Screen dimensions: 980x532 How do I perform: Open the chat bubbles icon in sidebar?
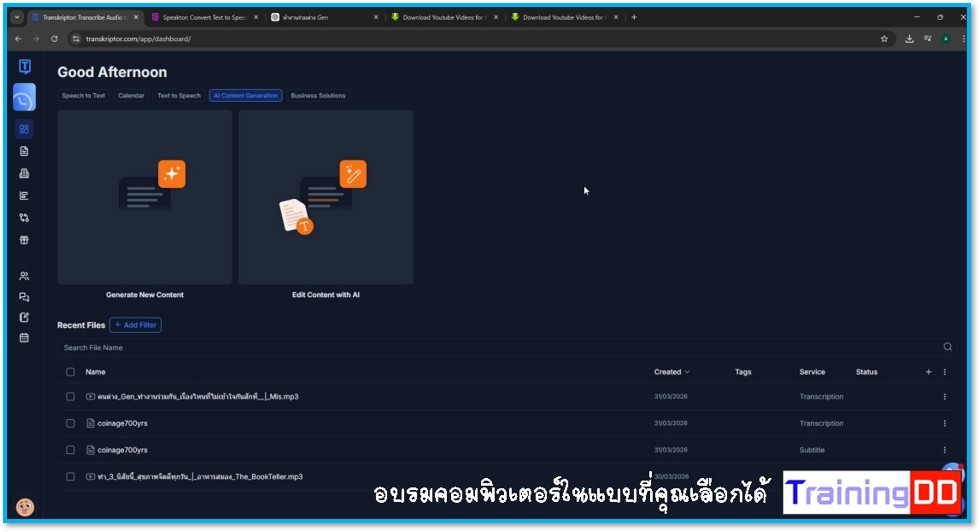point(24,297)
